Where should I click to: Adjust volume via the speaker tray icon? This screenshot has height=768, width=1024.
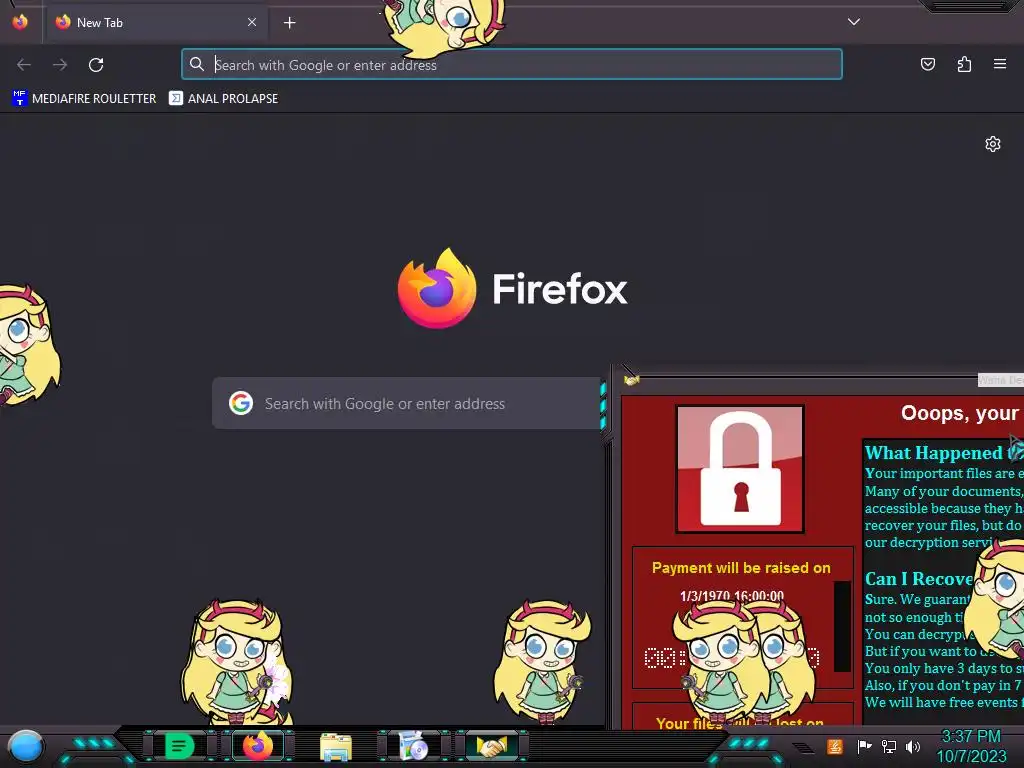pyautogui.click(x=913, y=746)
